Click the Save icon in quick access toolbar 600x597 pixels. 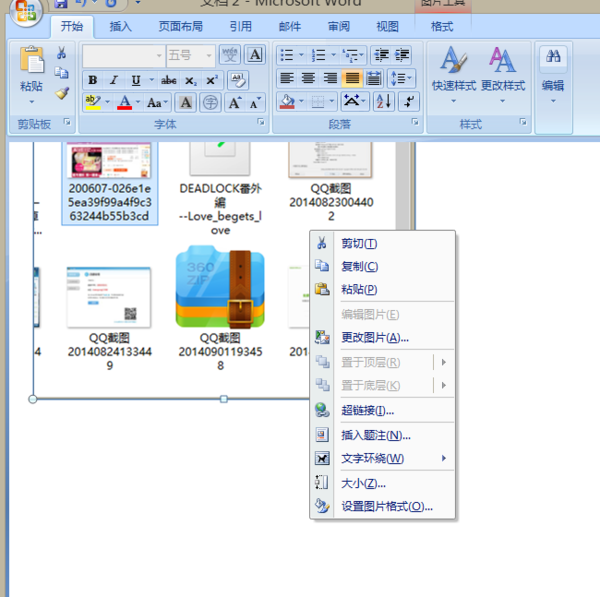point(61,4)
